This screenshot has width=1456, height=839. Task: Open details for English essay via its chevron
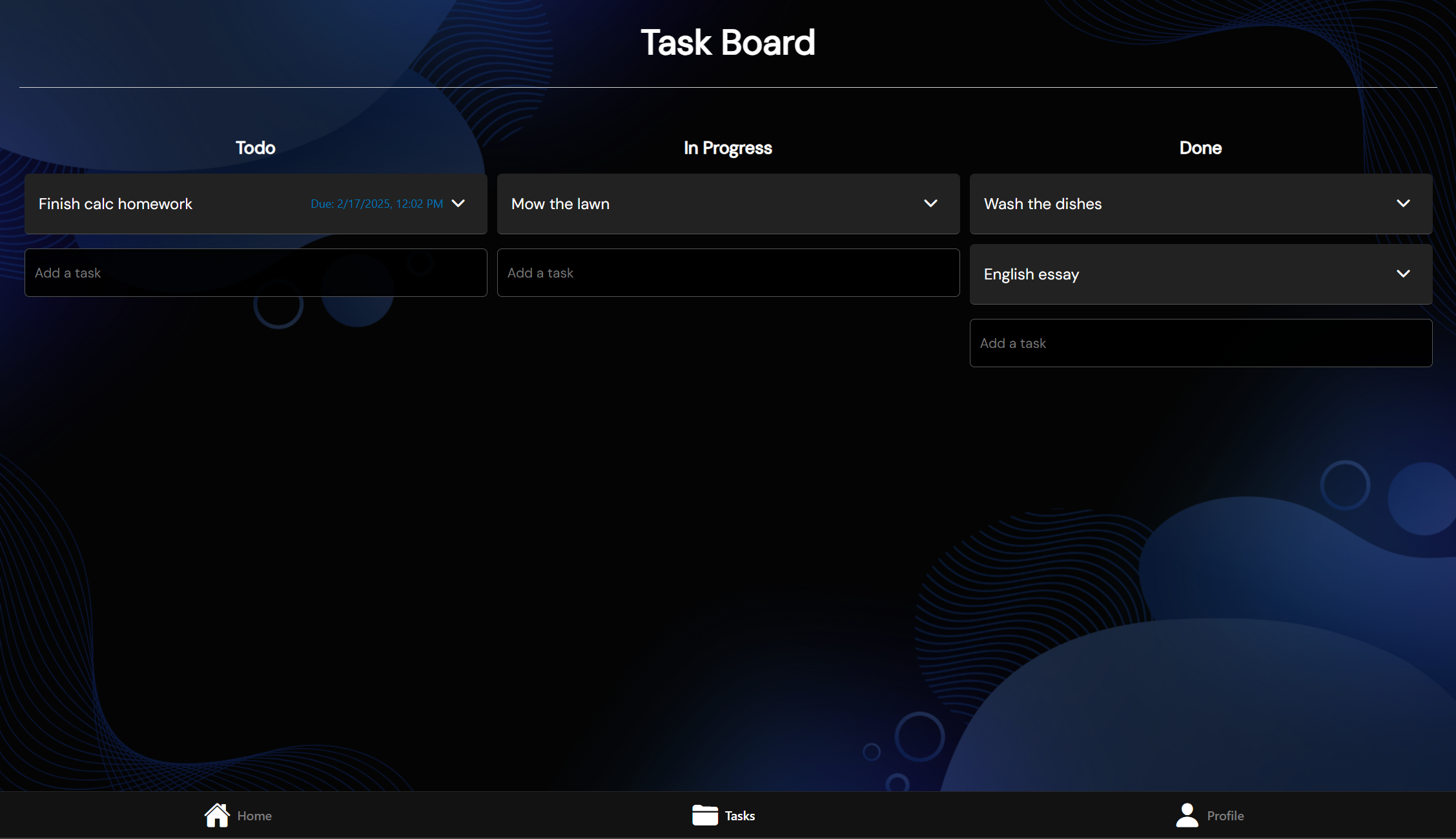click(x=1404, y=274)
